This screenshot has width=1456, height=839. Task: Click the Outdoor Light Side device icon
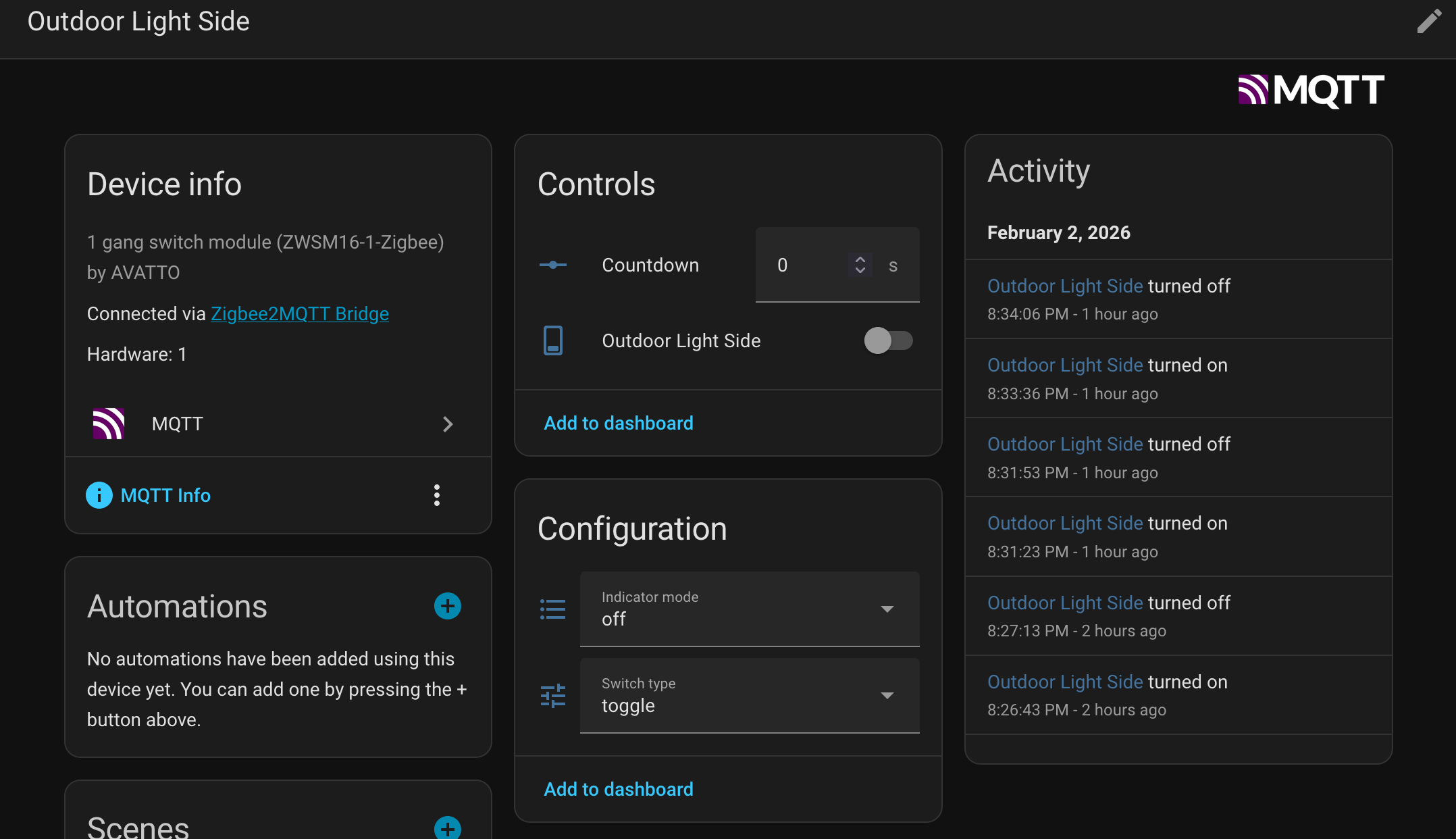(x=553, y=340)
